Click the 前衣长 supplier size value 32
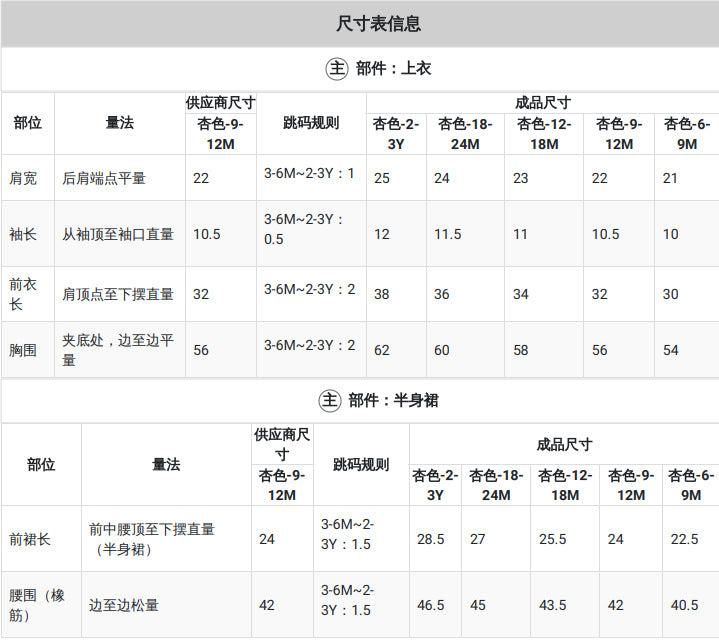The height and width of the screenshot is (640, 719). click(201, 294)
